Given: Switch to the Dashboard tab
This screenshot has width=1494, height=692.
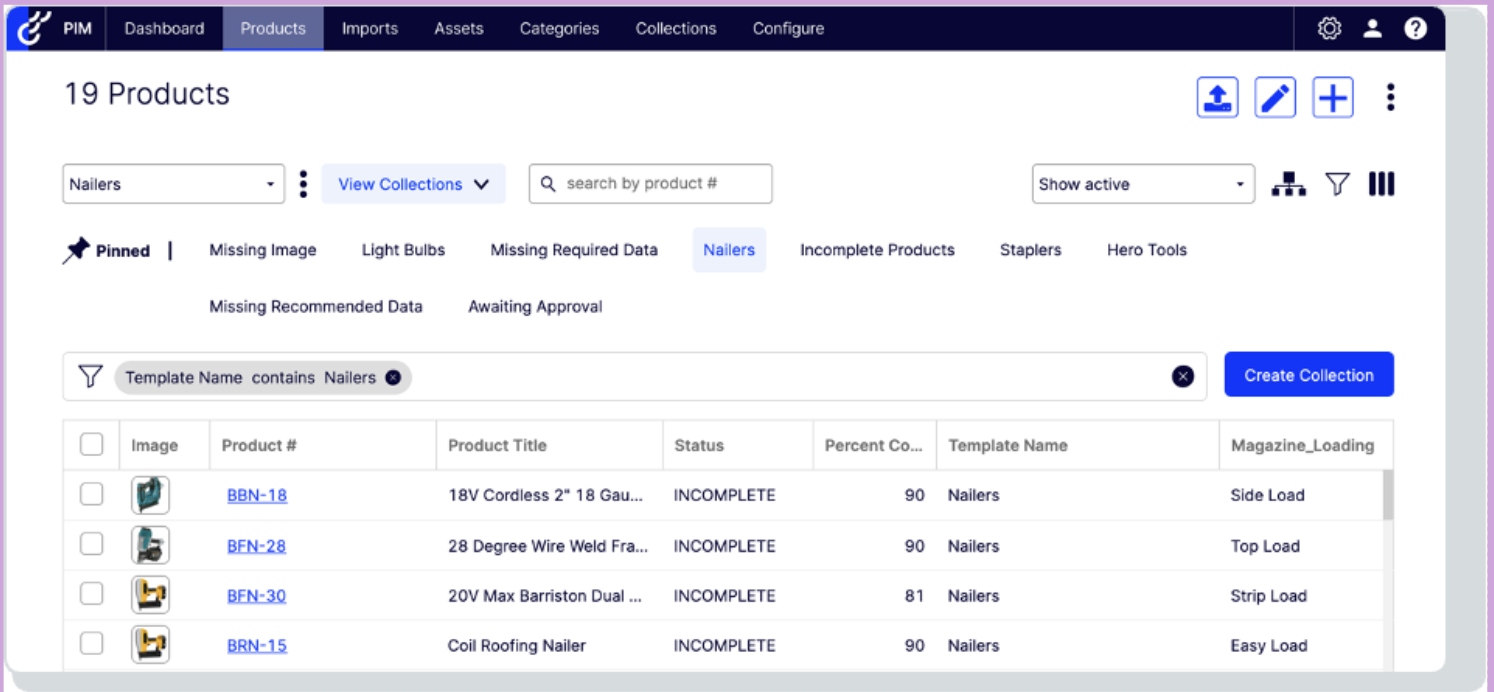Looking at the screenshot, I should pyautogui.click(x=164, y=28).
